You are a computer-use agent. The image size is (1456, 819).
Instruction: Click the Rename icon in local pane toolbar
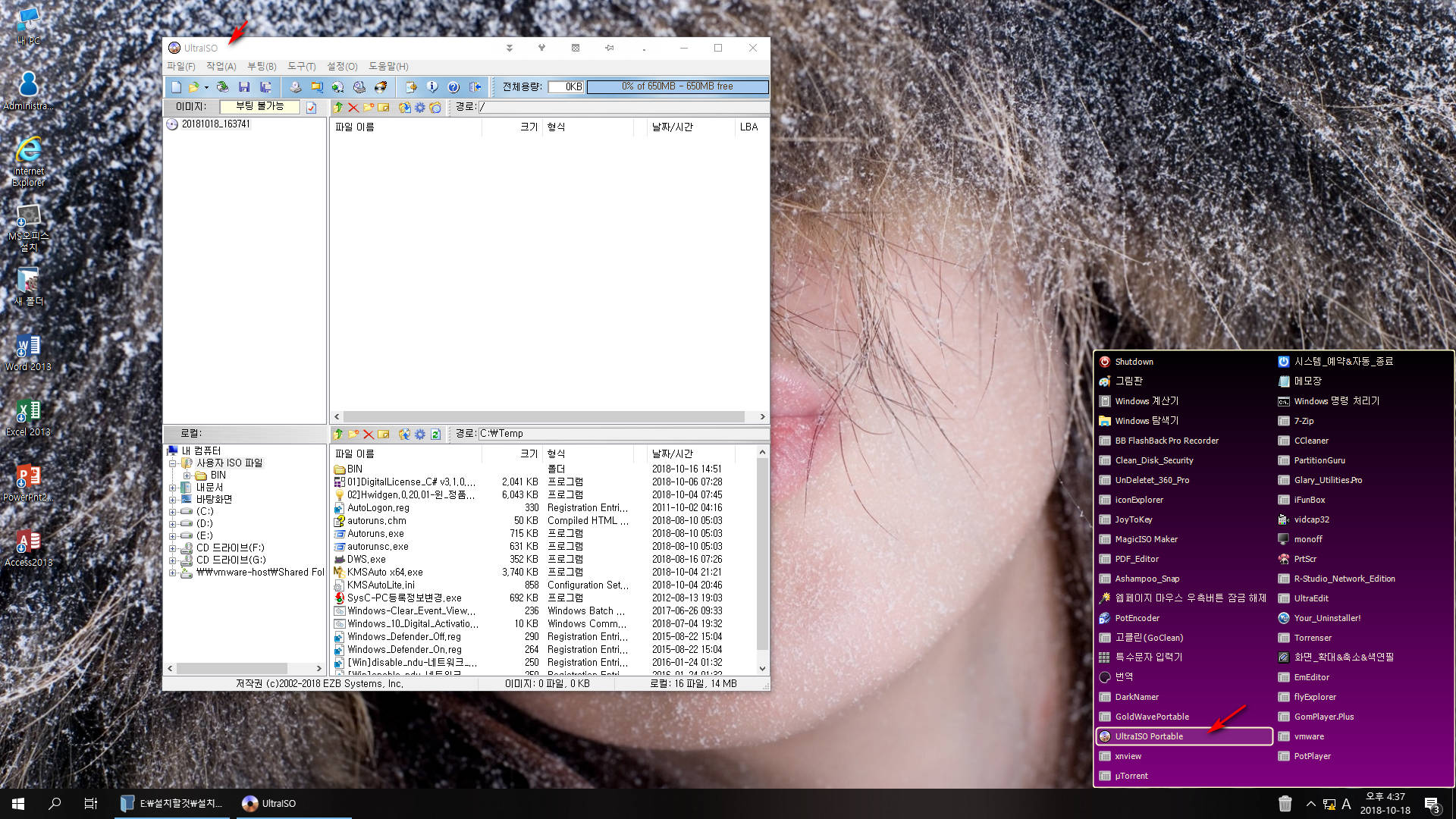(x=384, y=435)
